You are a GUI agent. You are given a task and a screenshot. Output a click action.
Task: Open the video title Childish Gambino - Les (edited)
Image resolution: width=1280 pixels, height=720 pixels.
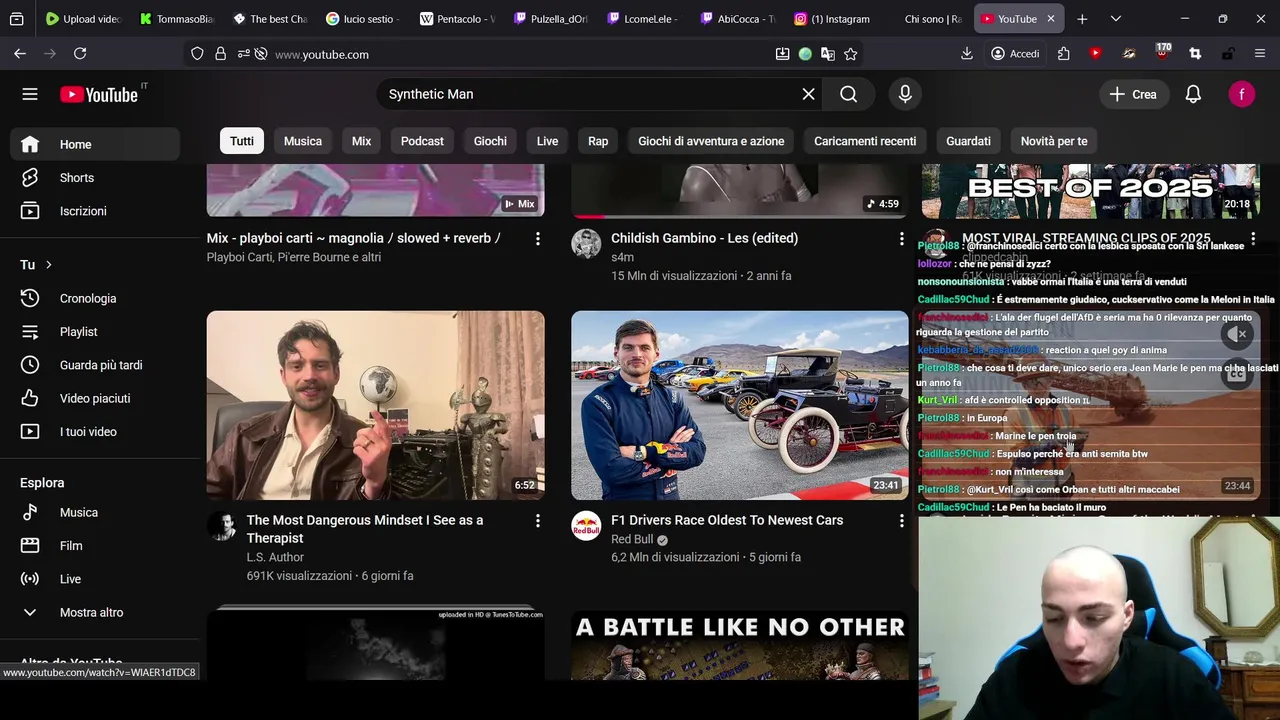pyautogui.click(x=704, y=238)
